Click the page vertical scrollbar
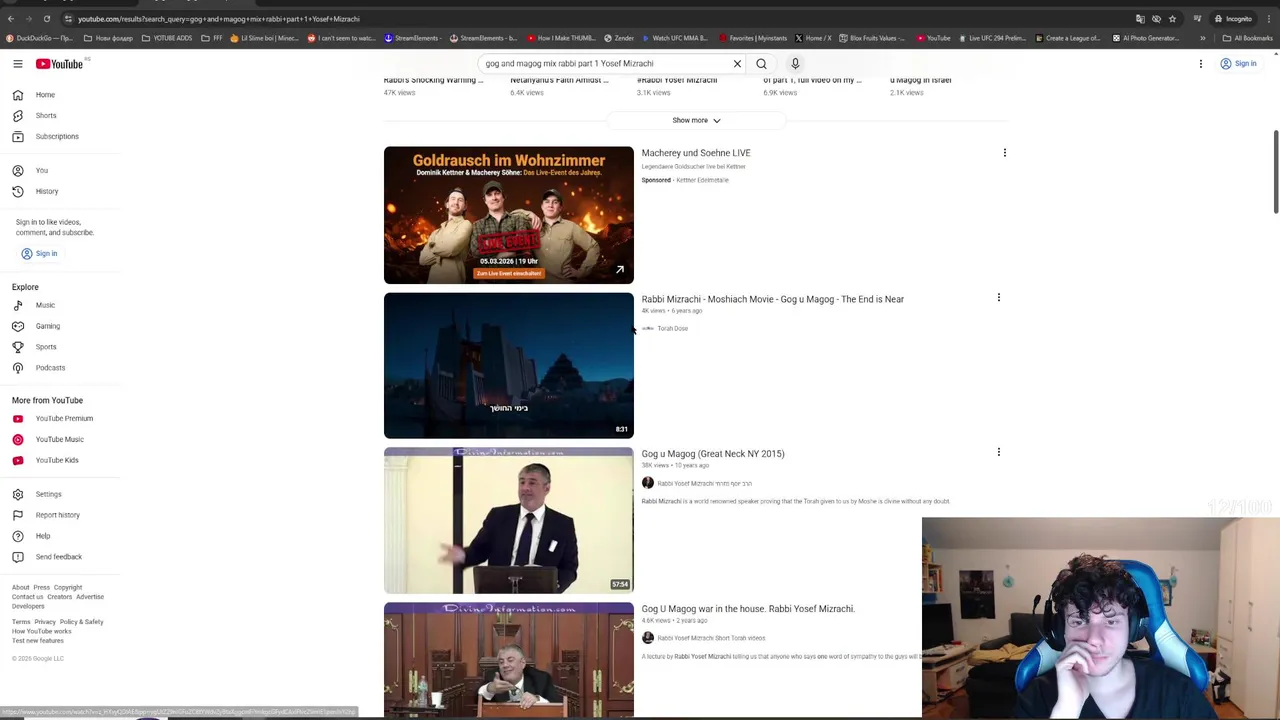Image resolution: width=1280 pixels, height=720 pixels. [1276, 171]
